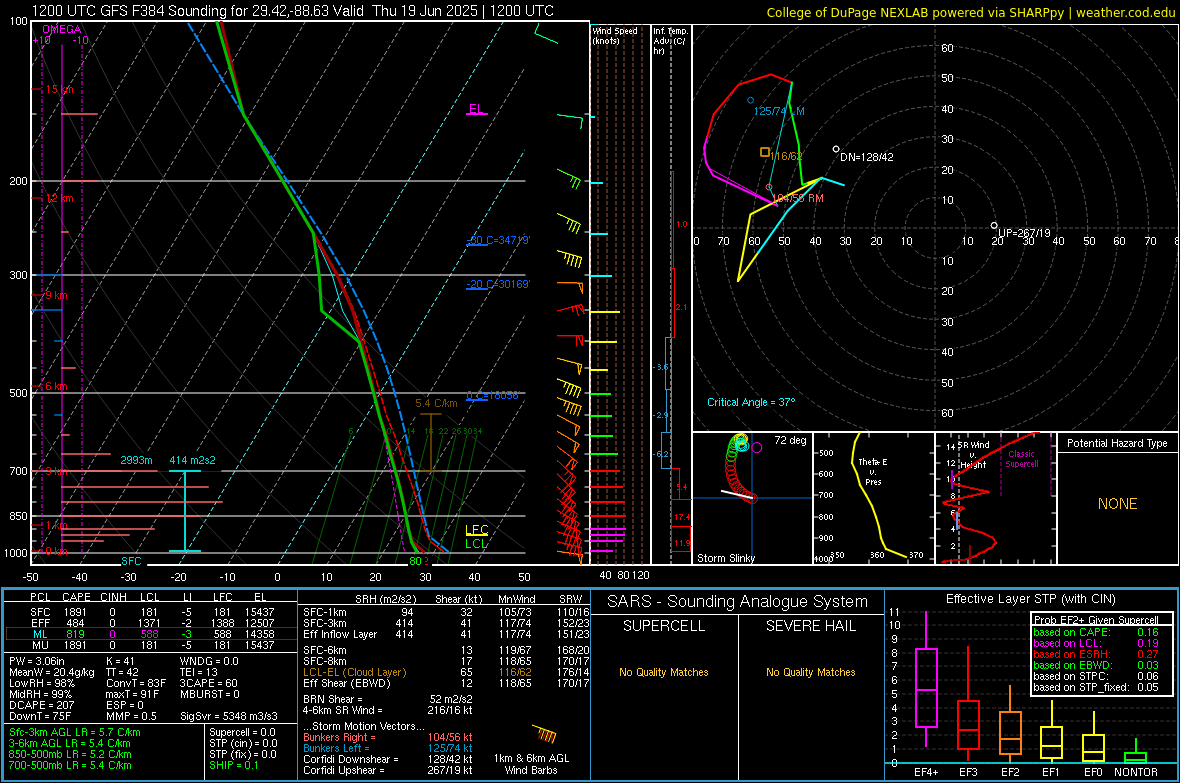Click the Critical Angle = 37° text
The height and width of the screenshot is (783, 1180).
click(751, 402)
